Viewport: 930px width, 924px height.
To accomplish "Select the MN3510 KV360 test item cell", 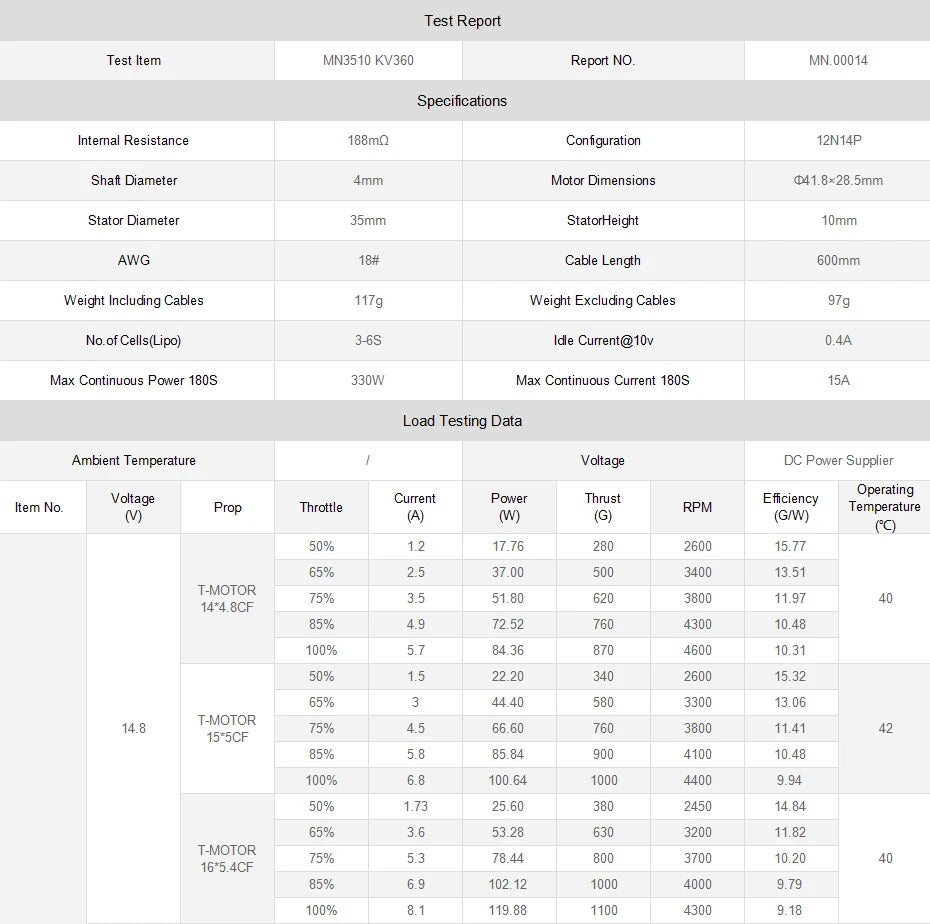I will coord(368,61).
